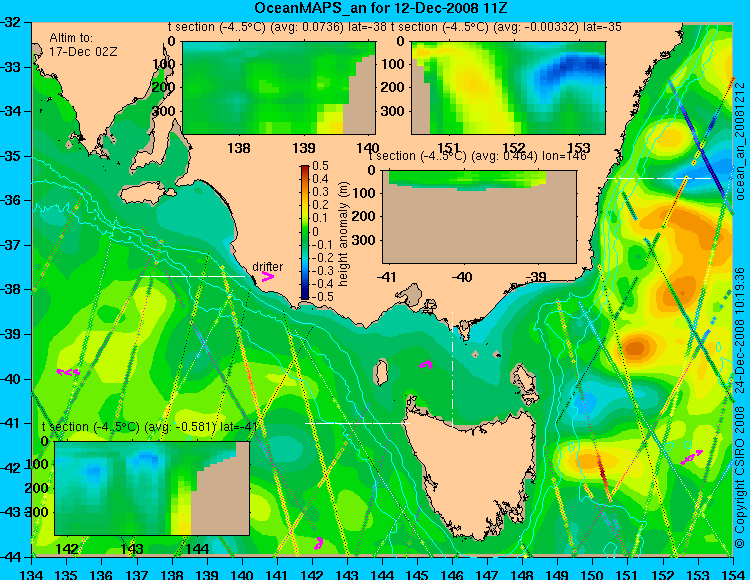Click the 142 tick label under the lat=-41 inset

click(x=67, y=549)
